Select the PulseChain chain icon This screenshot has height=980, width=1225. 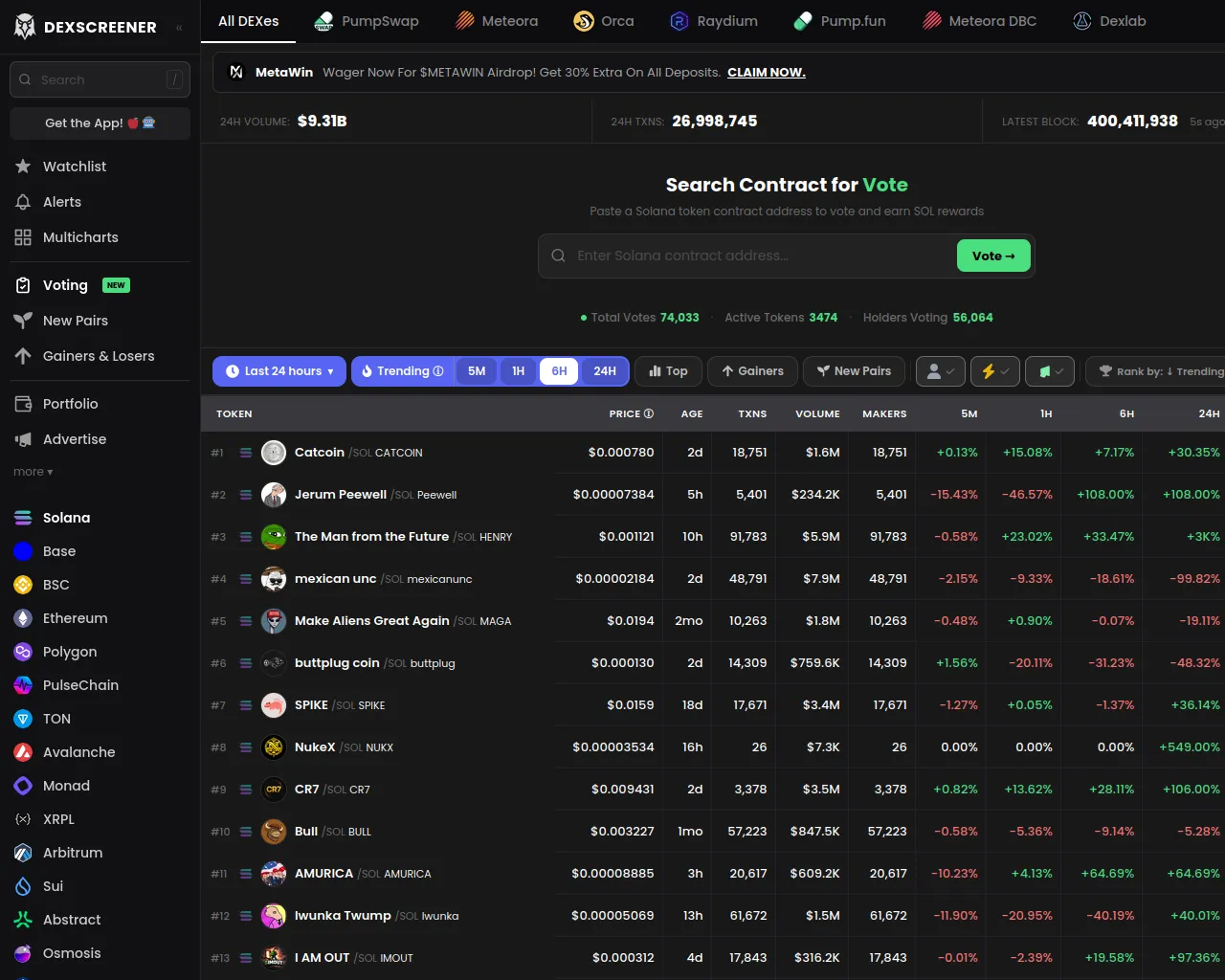coord(23,685)
